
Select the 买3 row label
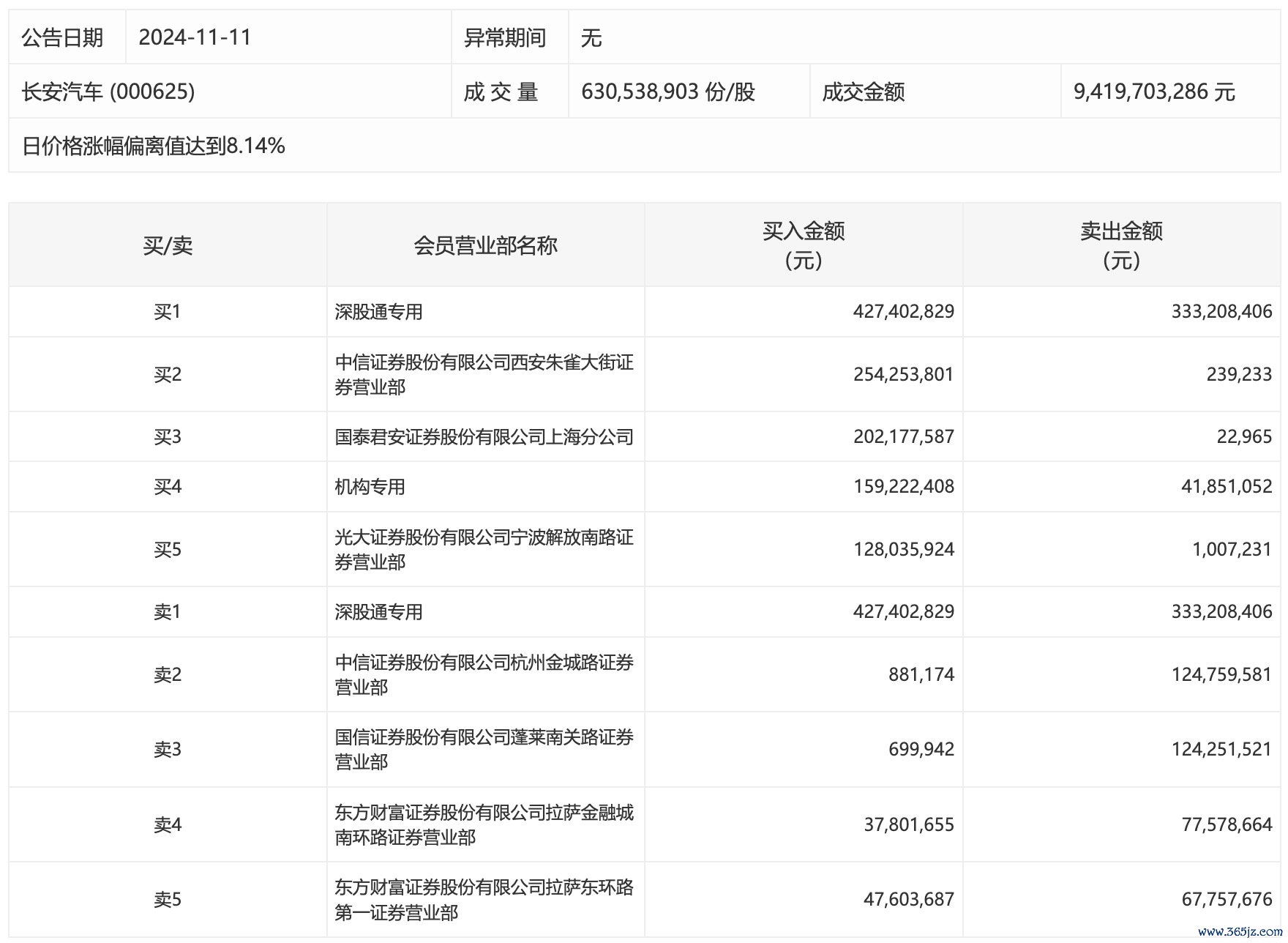[168, 437]
